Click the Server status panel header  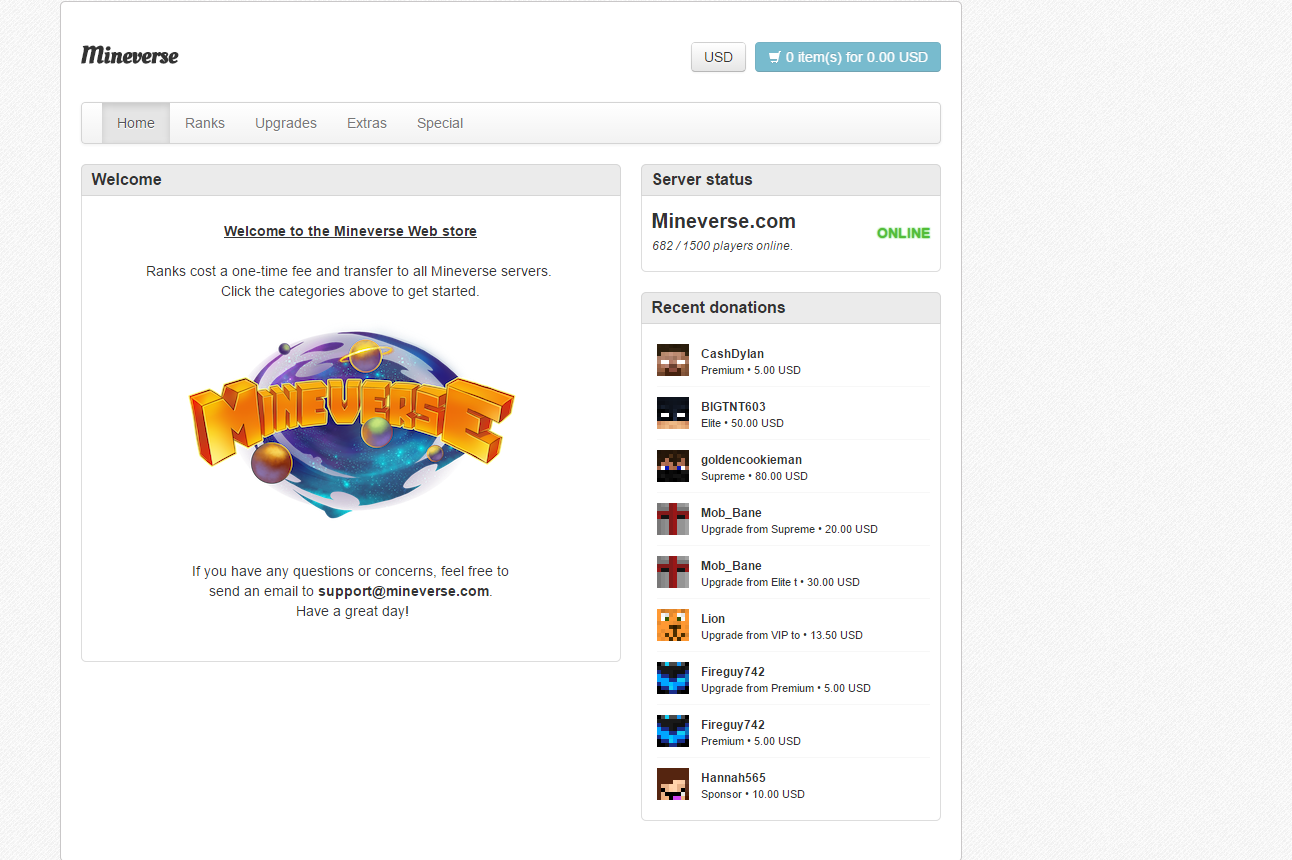tap(791, 180)
